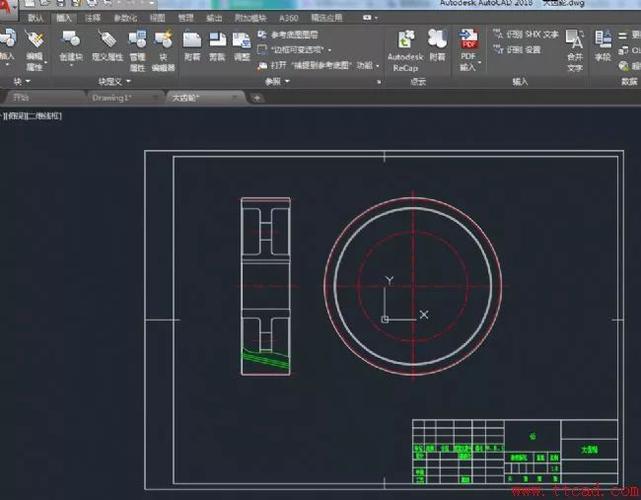The width and height of the screenshot is (641, 500).
Task: Open dropdown arrow under Insert (插入)
Action: [7, 64]
